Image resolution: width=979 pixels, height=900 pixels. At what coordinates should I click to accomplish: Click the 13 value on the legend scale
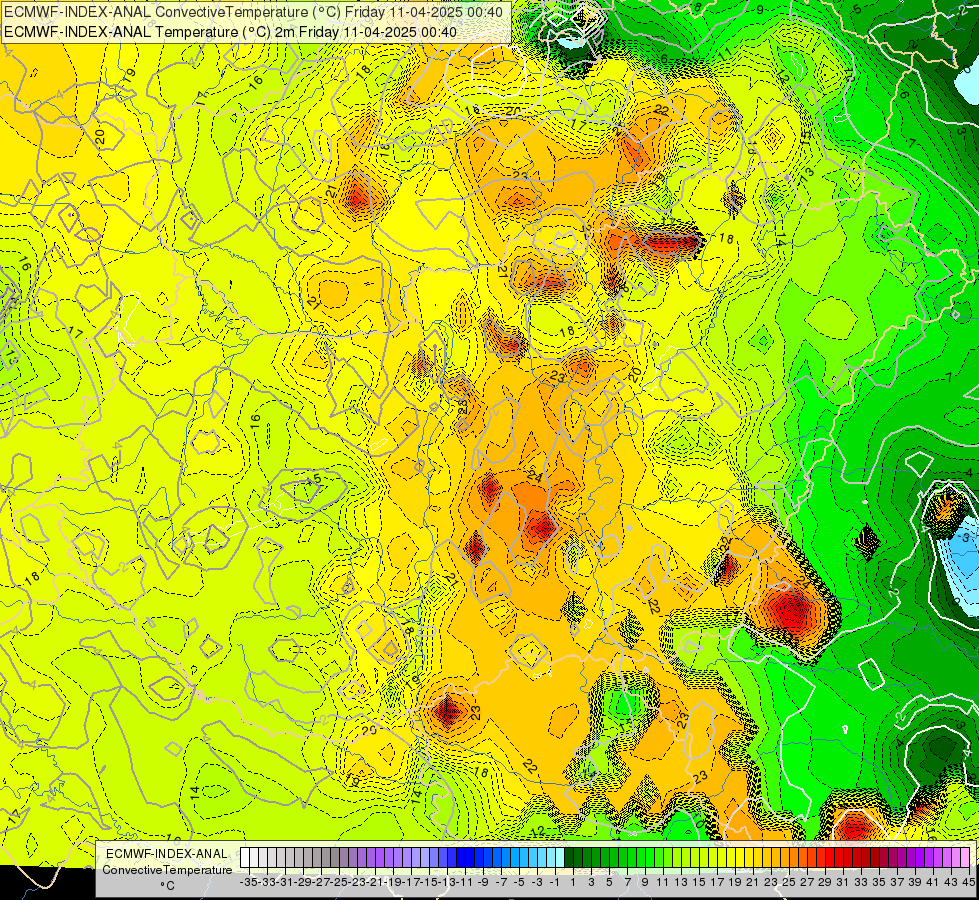[681, 882]
